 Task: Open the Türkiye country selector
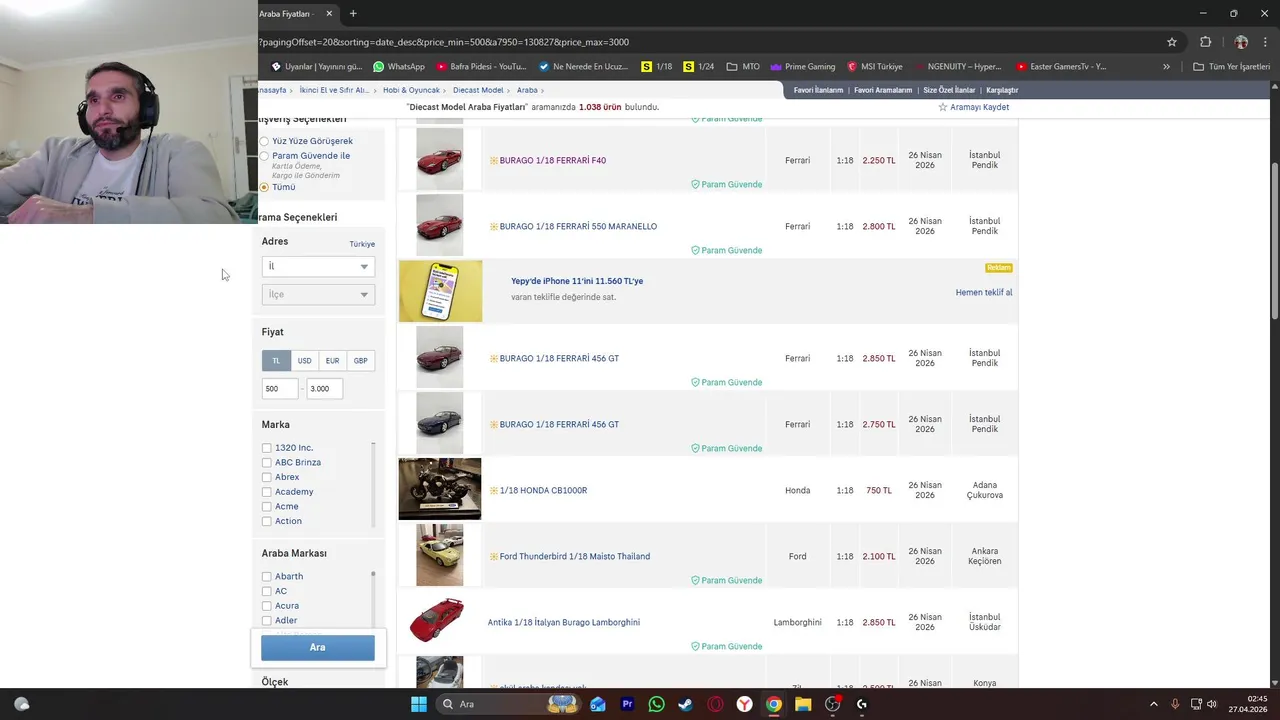coord(362,244)
